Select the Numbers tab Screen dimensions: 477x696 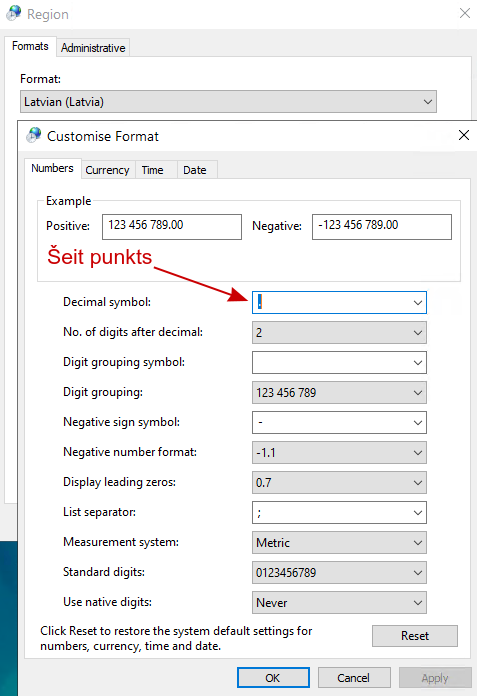point(52,168)
